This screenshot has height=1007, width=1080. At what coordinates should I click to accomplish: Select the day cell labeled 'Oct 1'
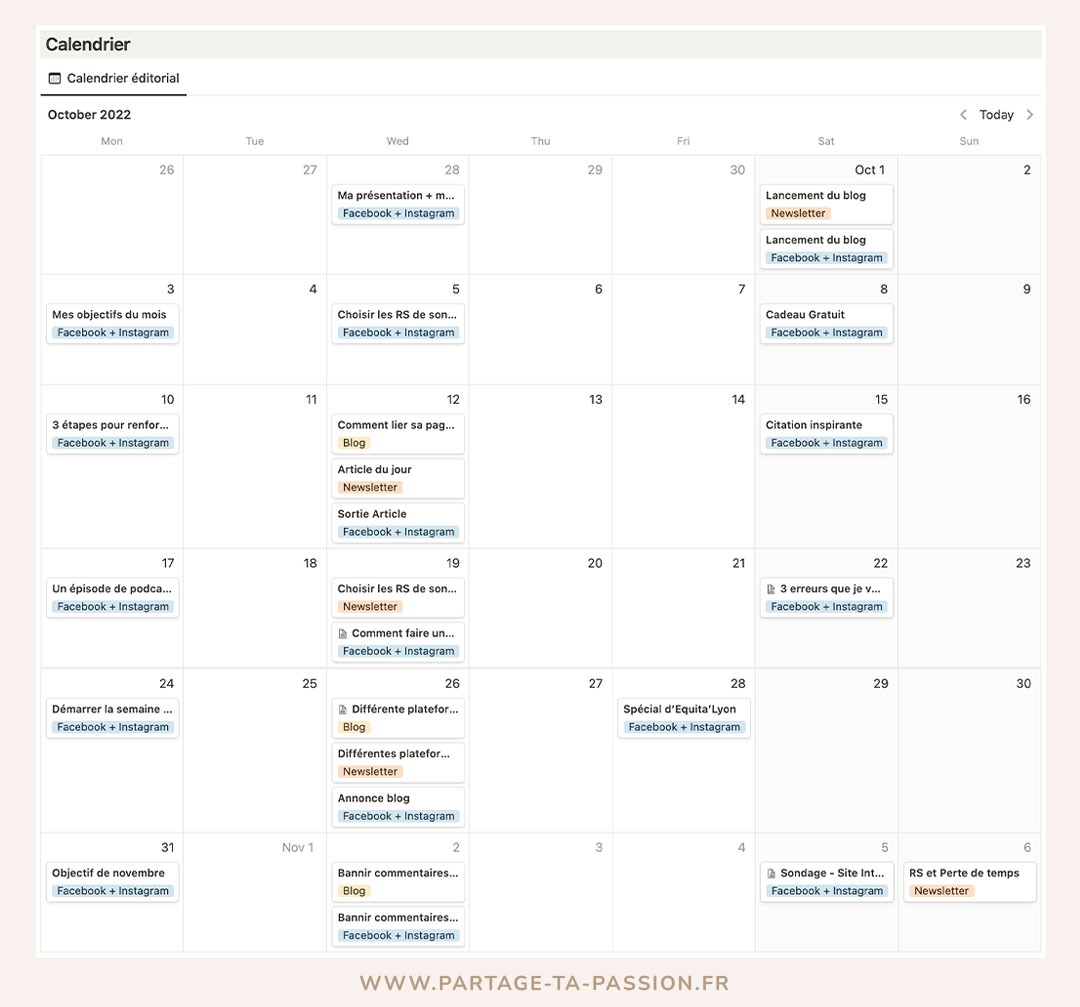827,215
